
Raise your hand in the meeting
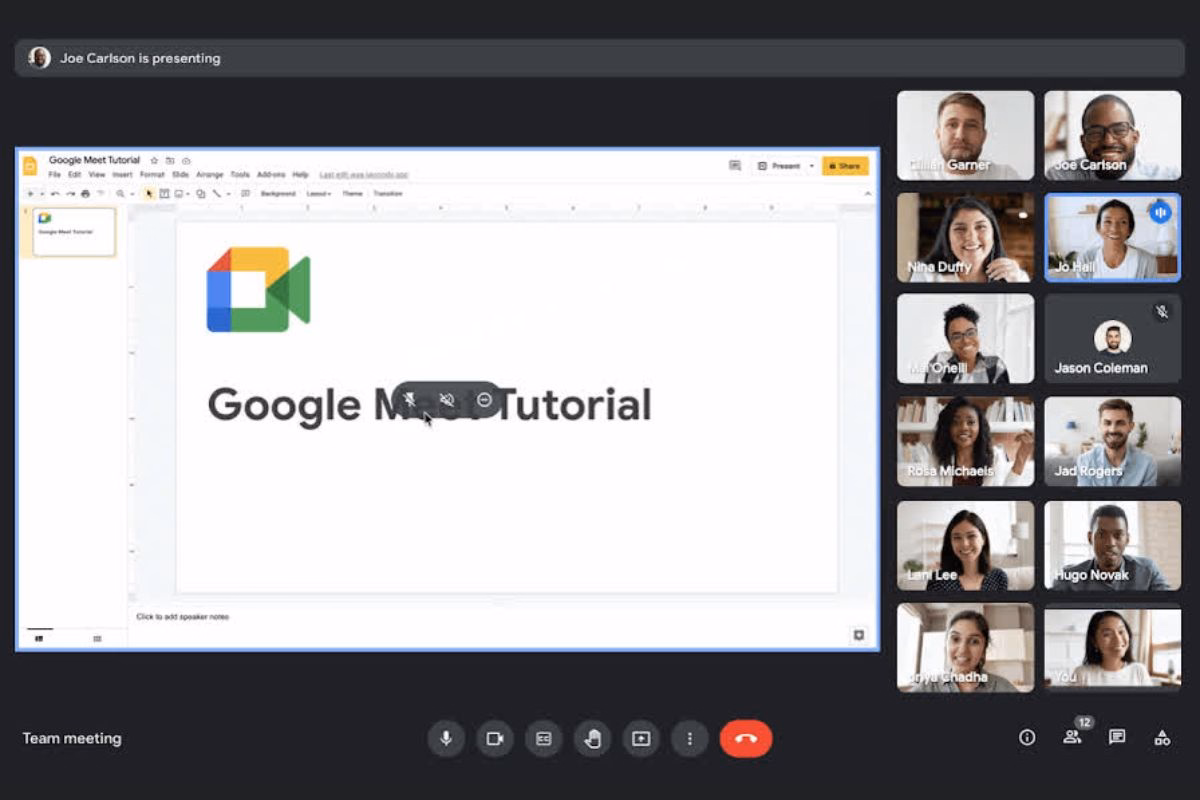point(592,738)
